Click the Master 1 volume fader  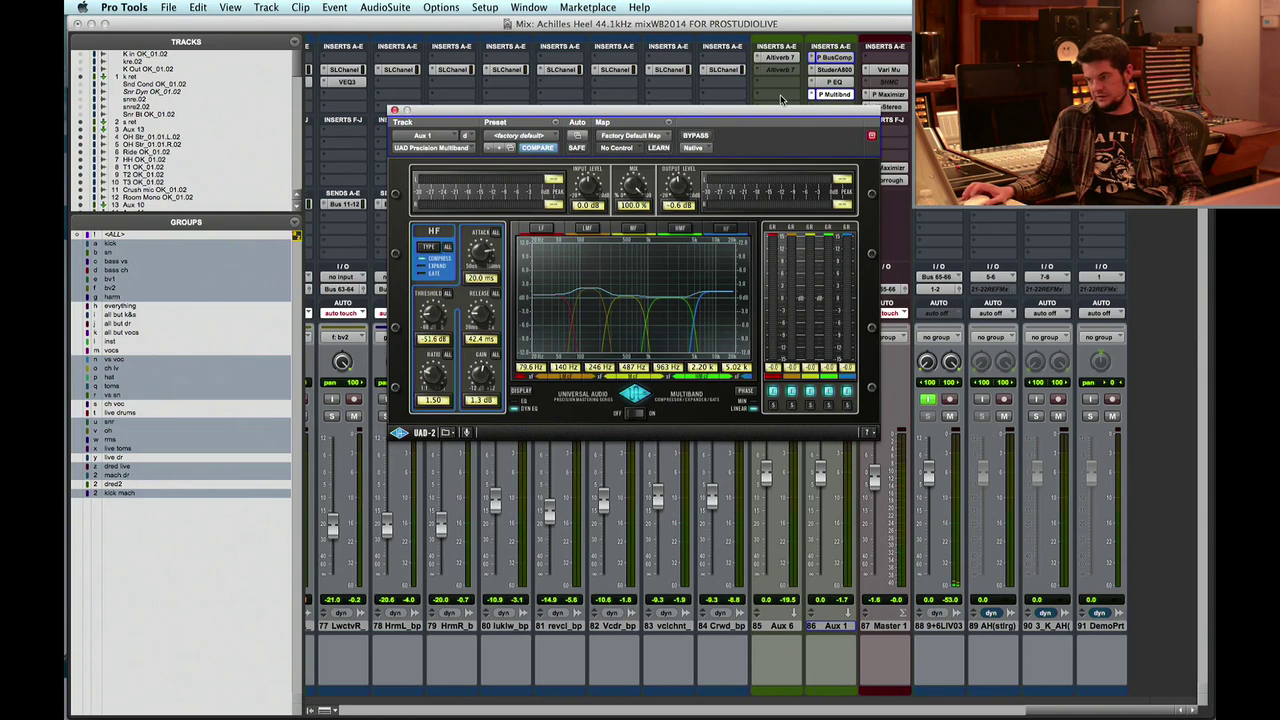(874, 478)
